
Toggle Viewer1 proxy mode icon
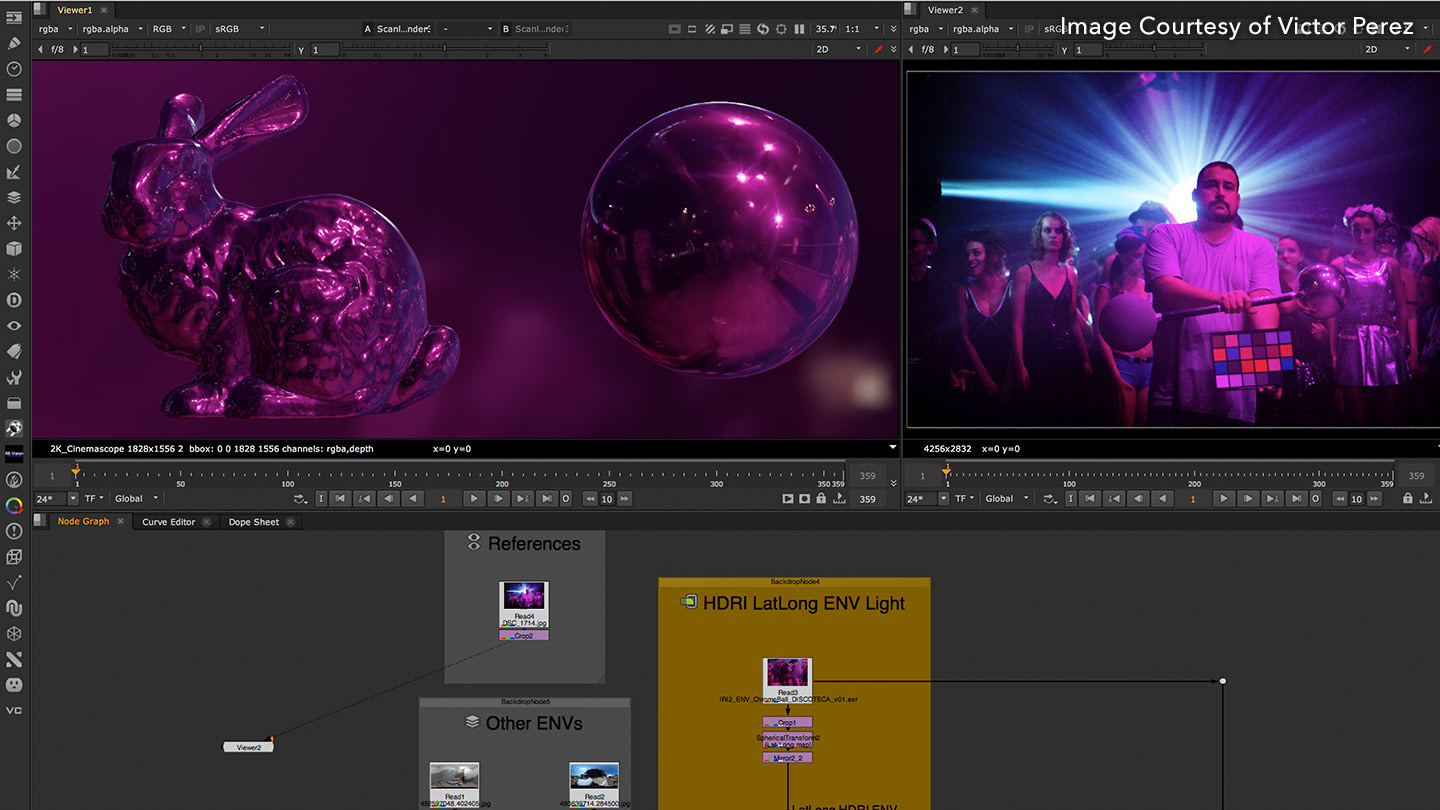point(727,29)
